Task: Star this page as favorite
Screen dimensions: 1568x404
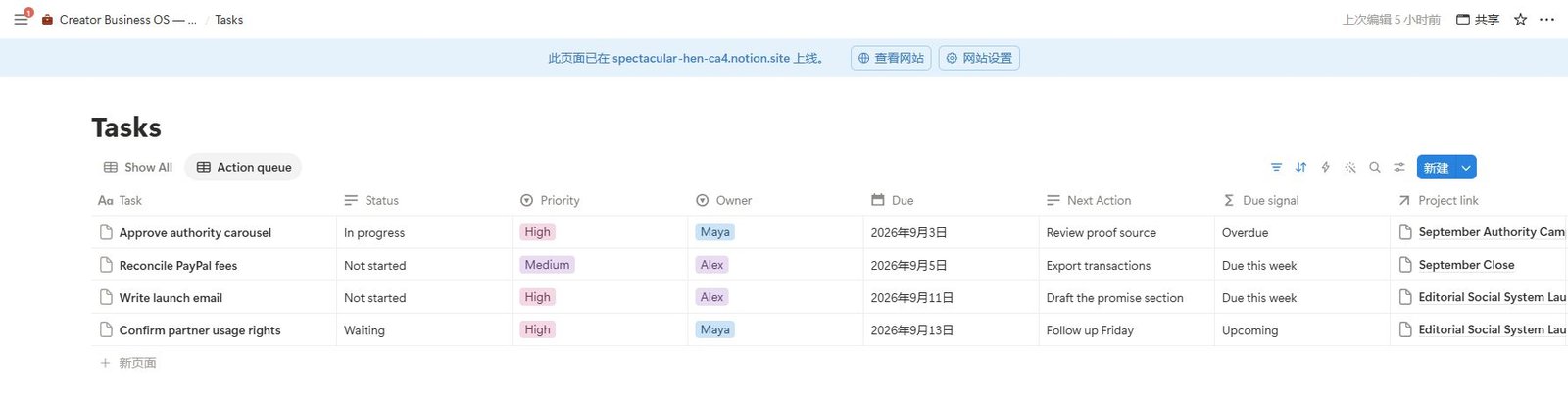Action: [1520, 20]
